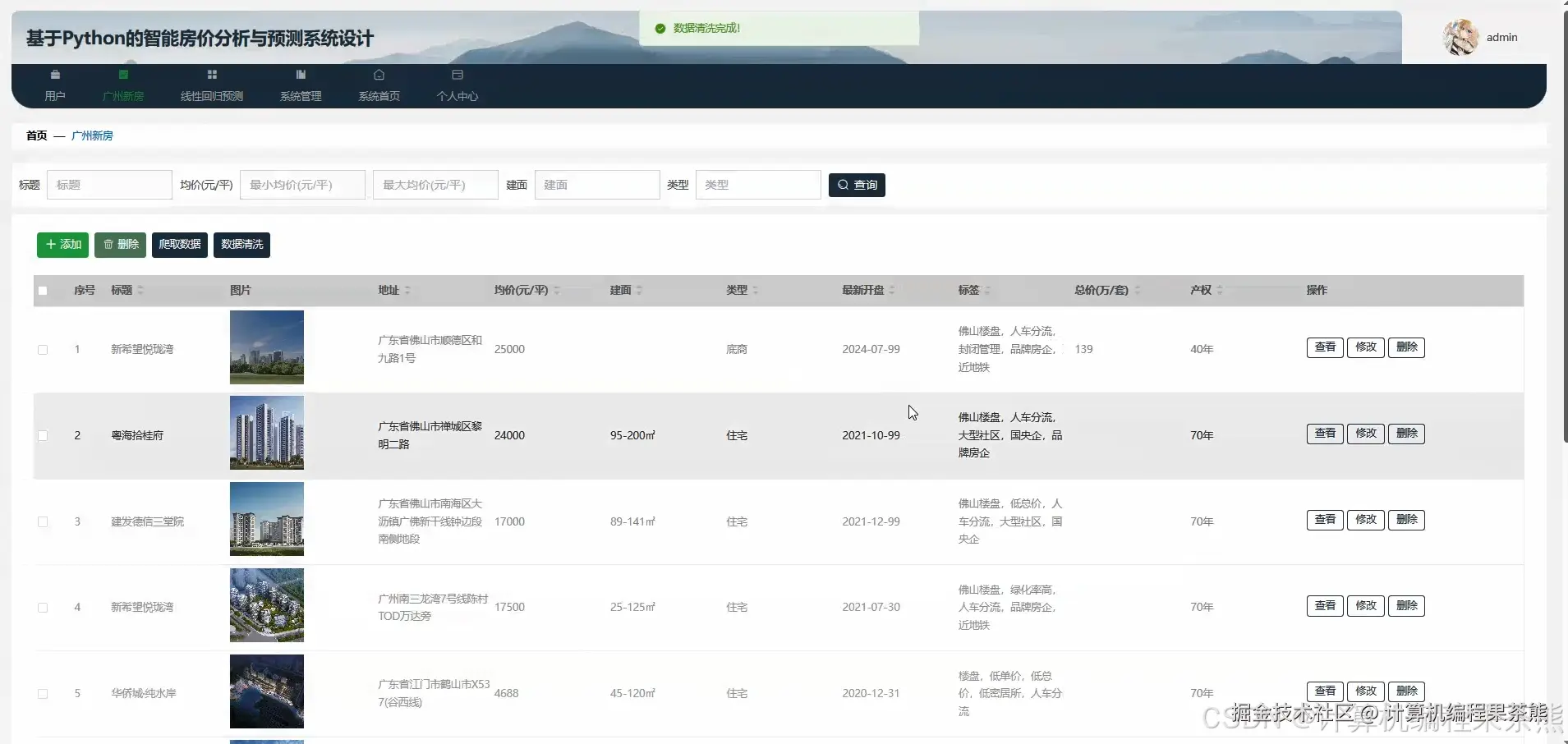Open the thumbnail image for 建发德信三堂院

pyautogui.click(x=267, y=519)
